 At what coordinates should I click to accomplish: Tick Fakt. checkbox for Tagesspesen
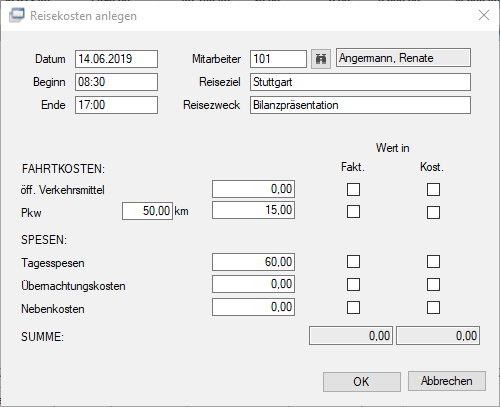pyautogui.click(x=353, y=262)
